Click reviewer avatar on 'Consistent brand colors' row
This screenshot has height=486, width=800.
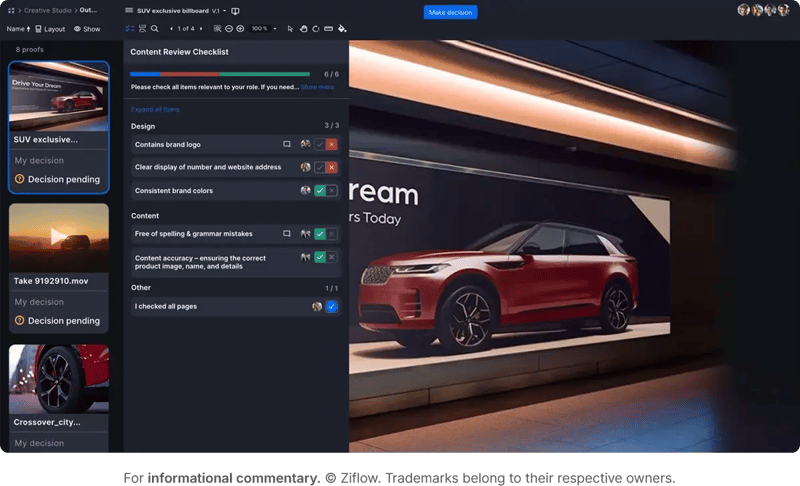(306, 190)
